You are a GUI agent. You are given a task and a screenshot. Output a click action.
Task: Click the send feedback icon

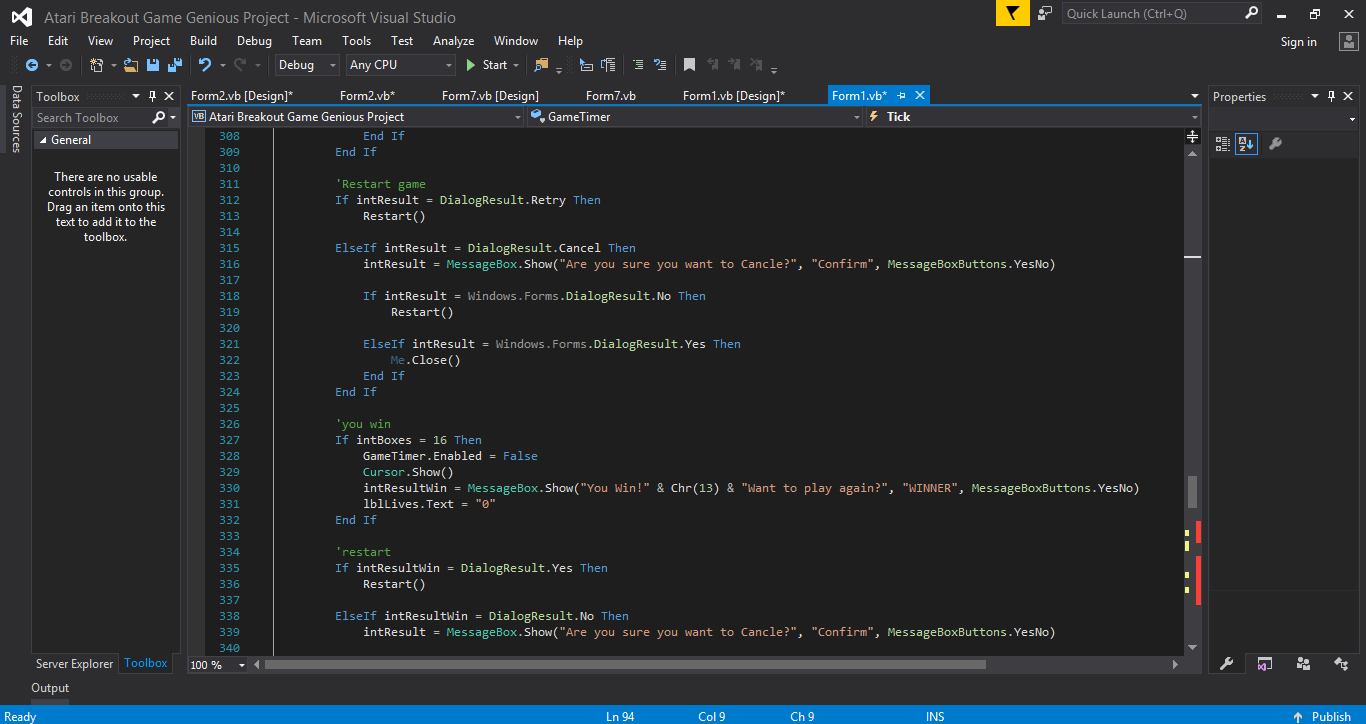(1045, 13)
